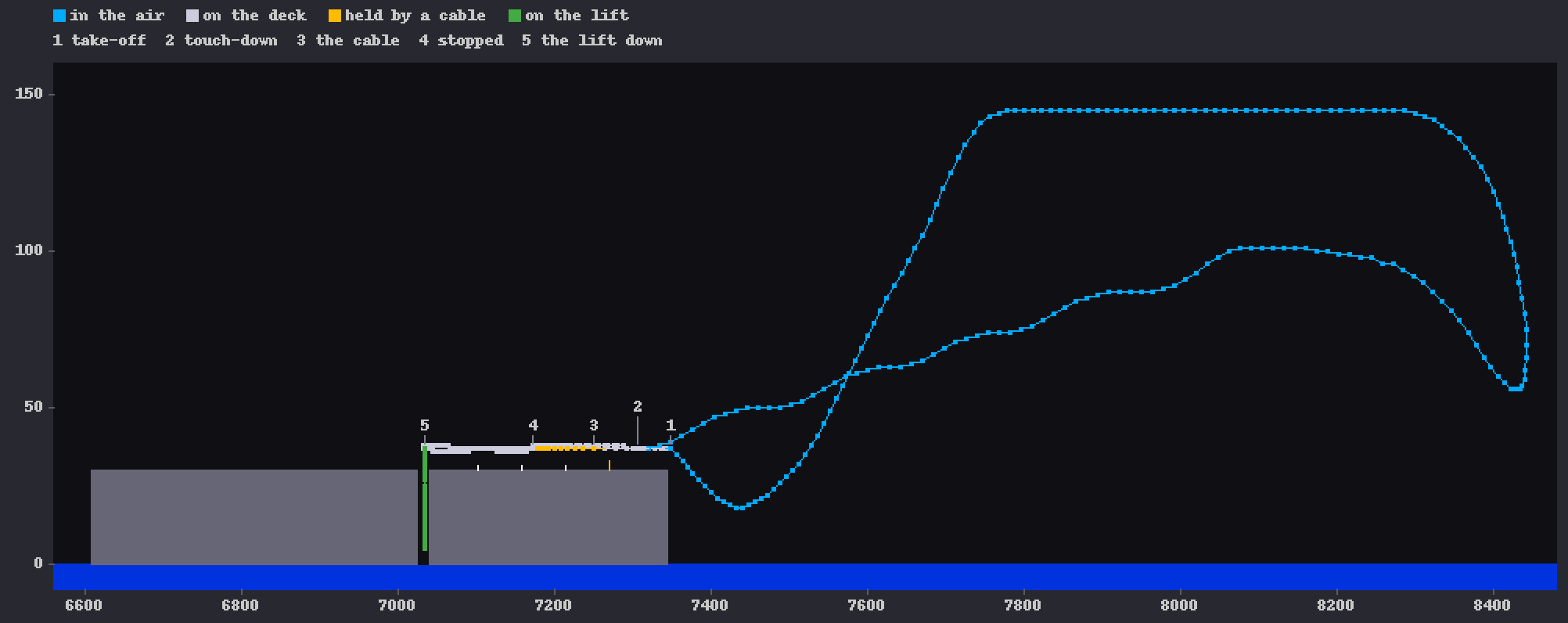The width and height of the screenshot is (1568, 623).
Task: Click the '4 stopped' event key
Action: coord(461,41)
